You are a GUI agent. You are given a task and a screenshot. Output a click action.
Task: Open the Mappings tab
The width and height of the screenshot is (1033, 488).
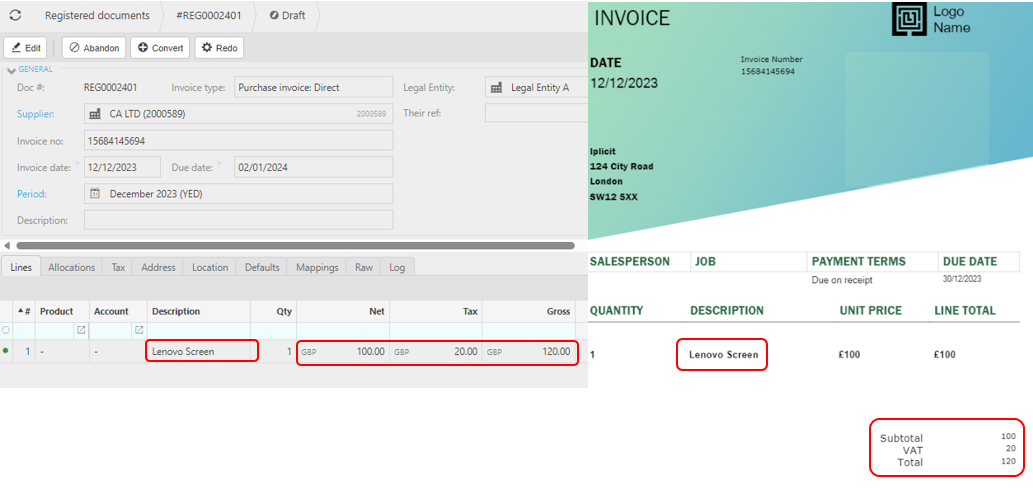(x=317, y=267)
